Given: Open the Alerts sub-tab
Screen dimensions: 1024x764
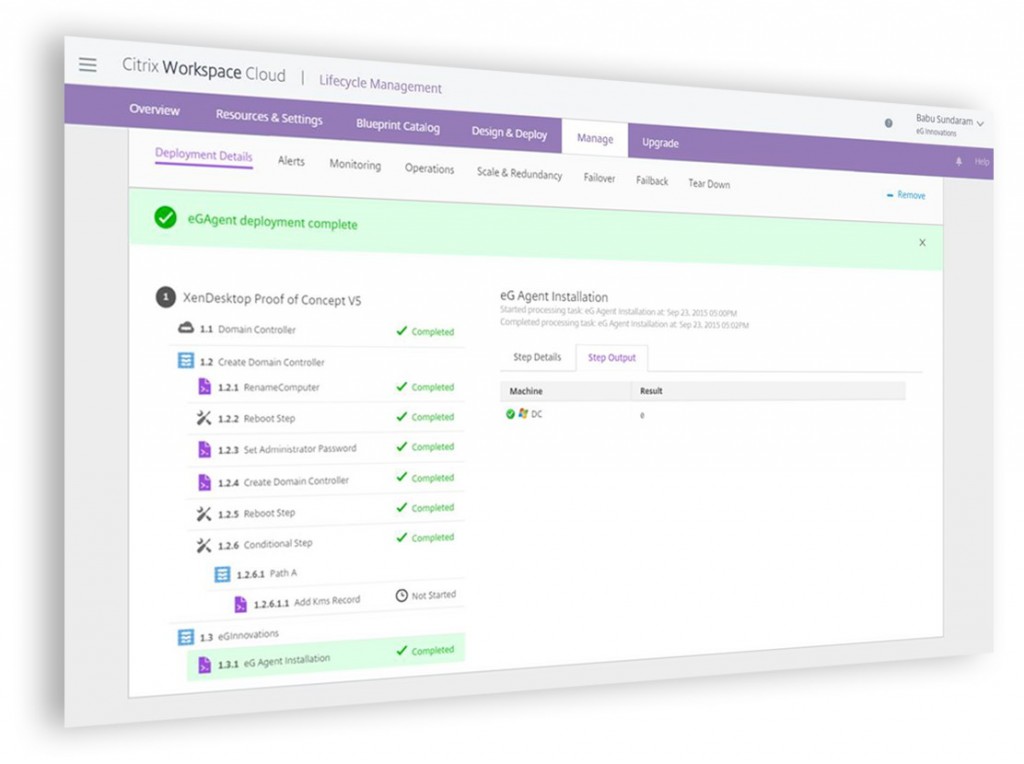Looking at the screenshot, I should [x=291, y=161].
